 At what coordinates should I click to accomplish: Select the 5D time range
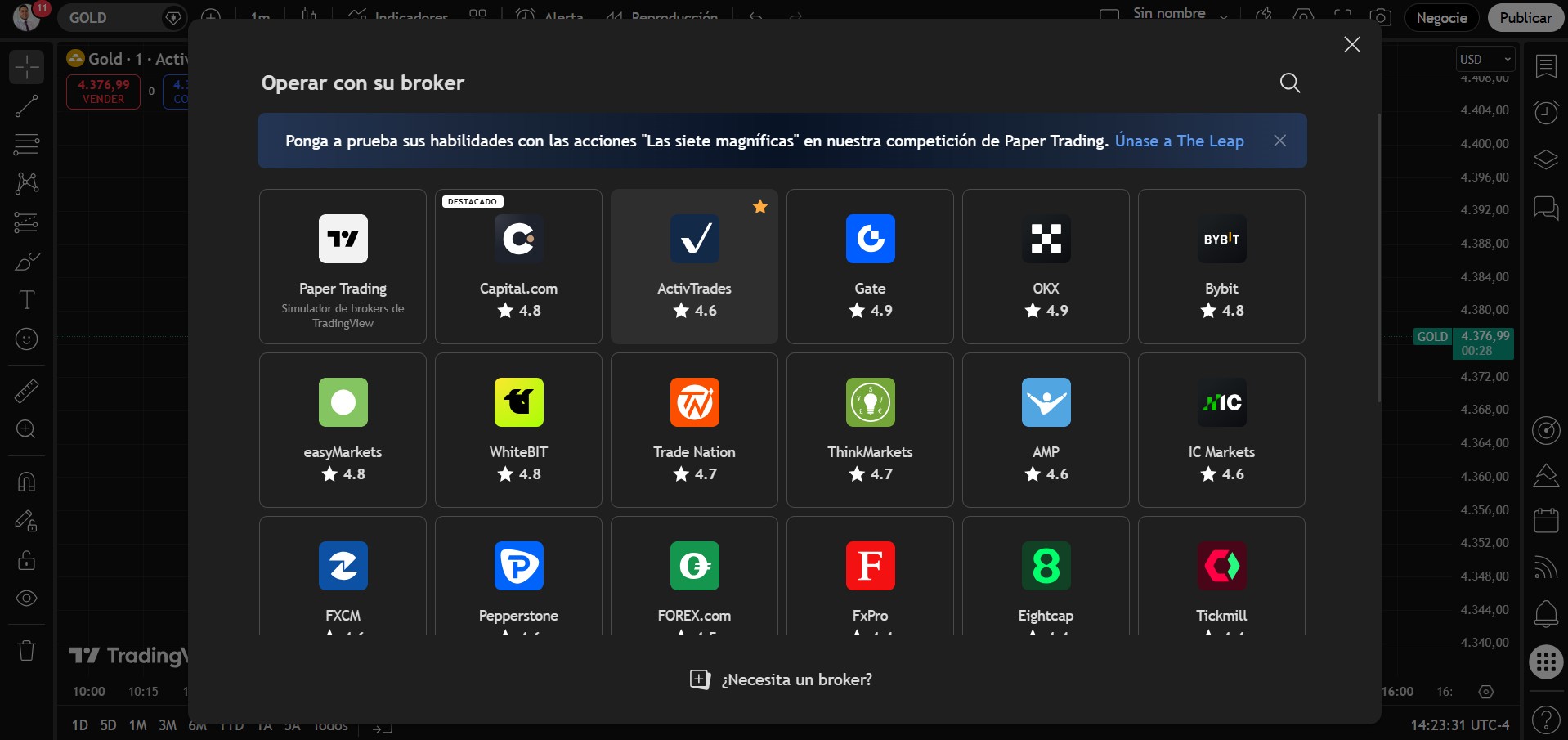coord(108,725)
